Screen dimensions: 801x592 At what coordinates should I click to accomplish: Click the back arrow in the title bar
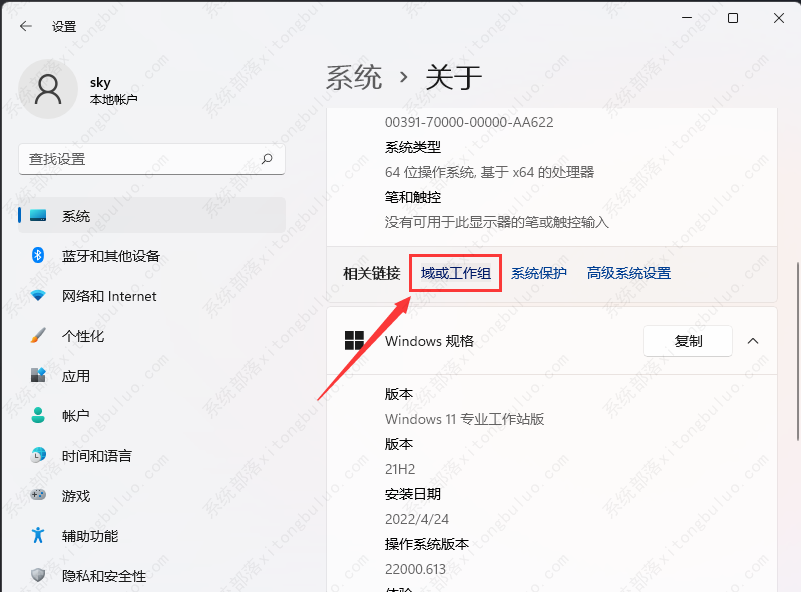24,27
